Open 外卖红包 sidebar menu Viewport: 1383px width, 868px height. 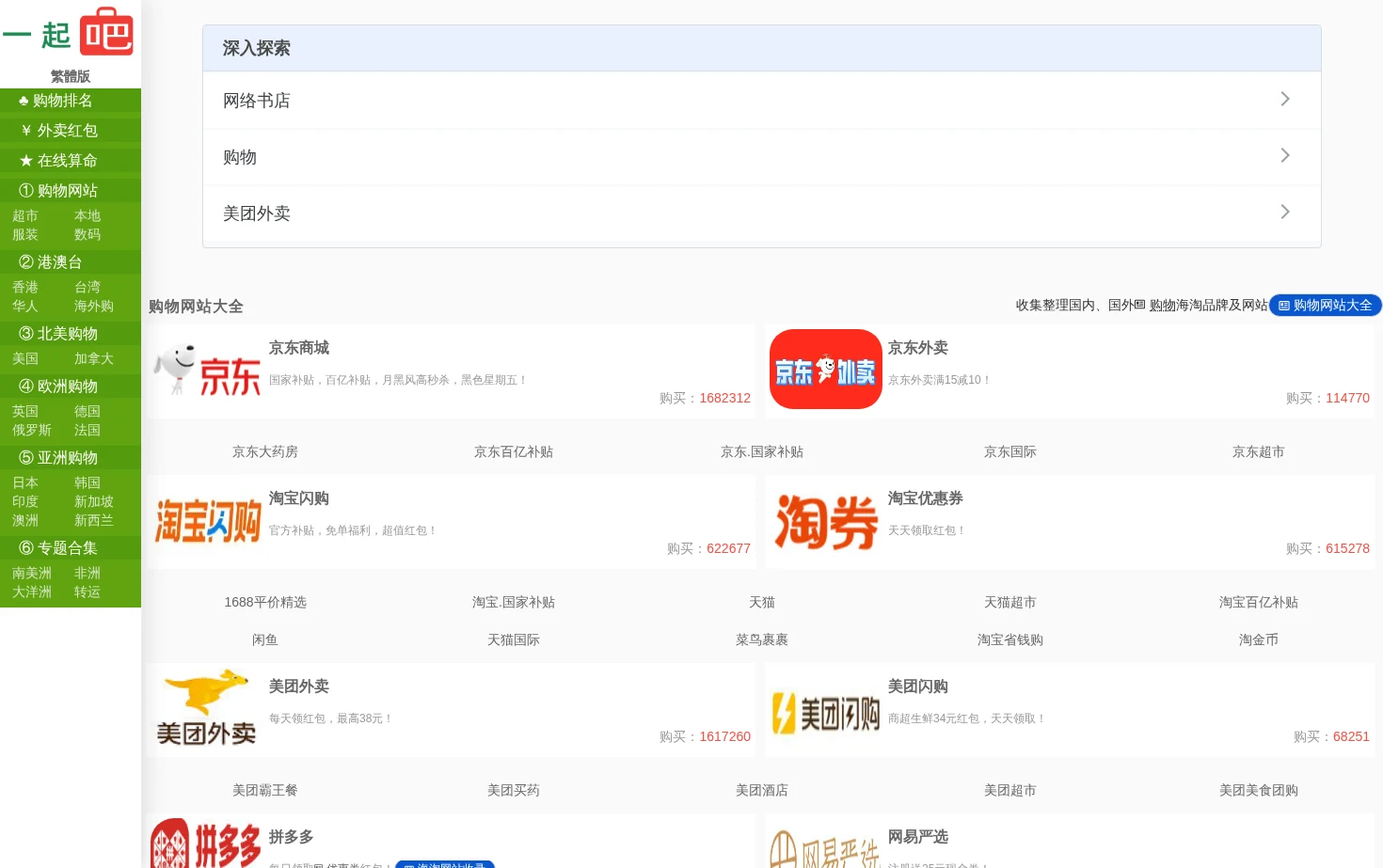pyautogui.click(x=71, y=131)
